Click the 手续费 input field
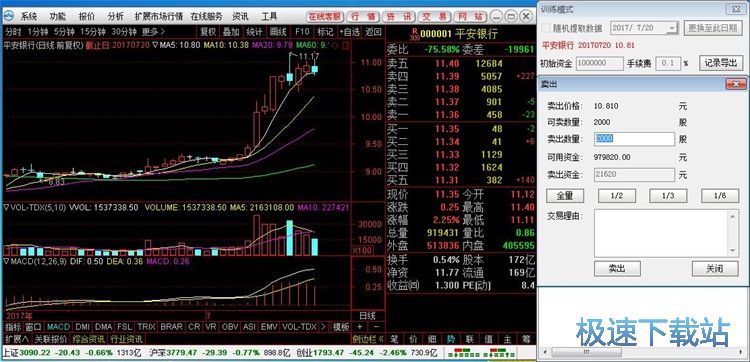 click(667, 63)
